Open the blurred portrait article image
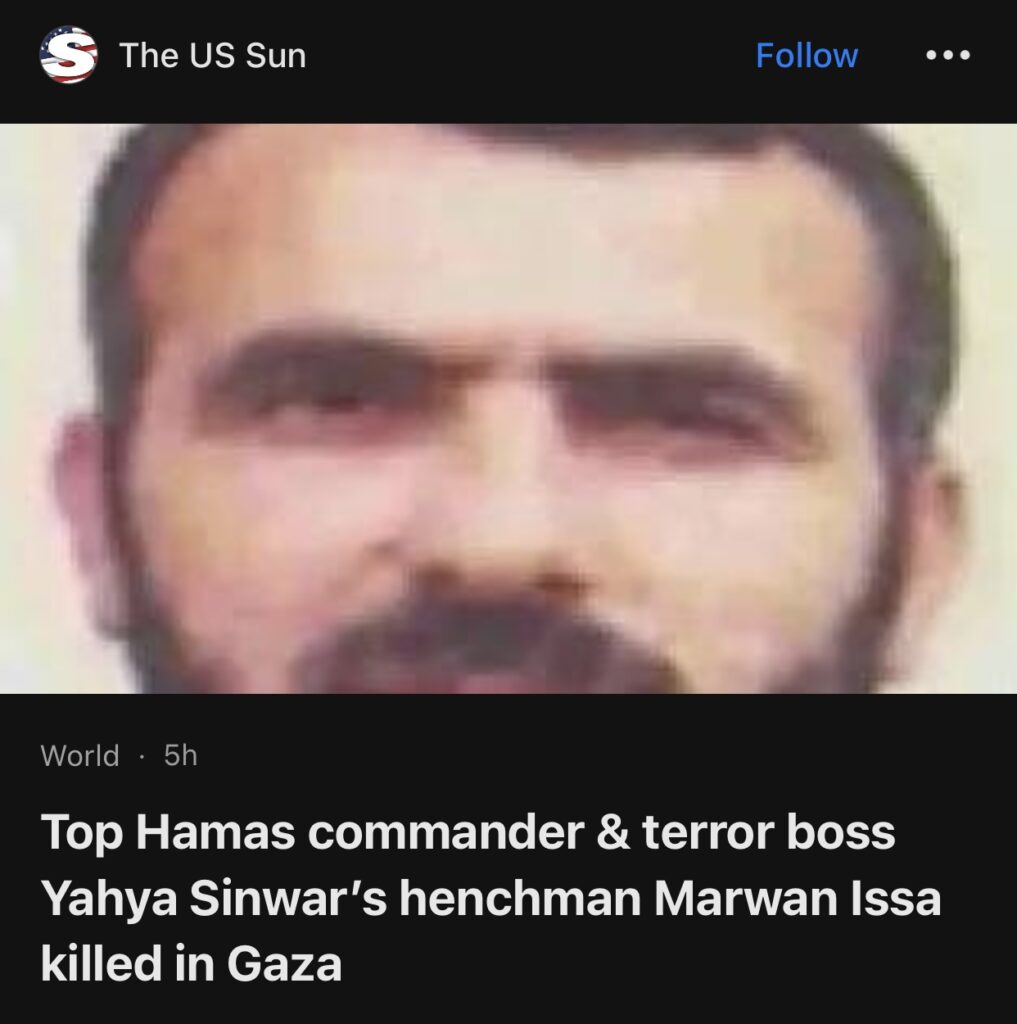The width and height of the screenshot is (1017, 1024). coord(508,408)
